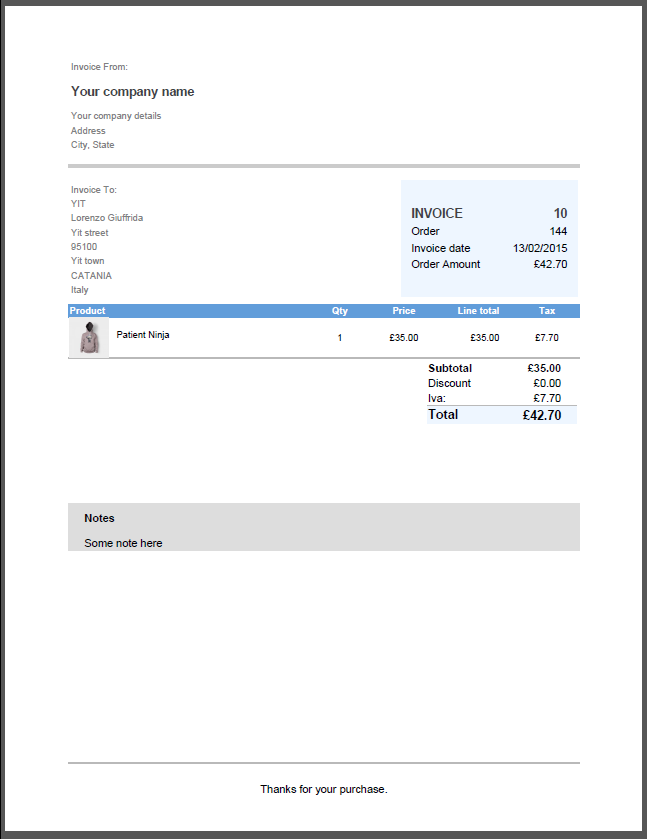Click the Discount value £0.00
Screen dimensions: 647x839
tap(547, 383)
